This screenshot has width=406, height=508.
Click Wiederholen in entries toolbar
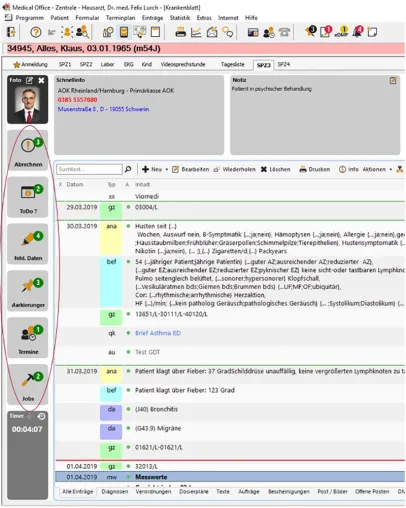pyautogui.click(x=235, y=169)
